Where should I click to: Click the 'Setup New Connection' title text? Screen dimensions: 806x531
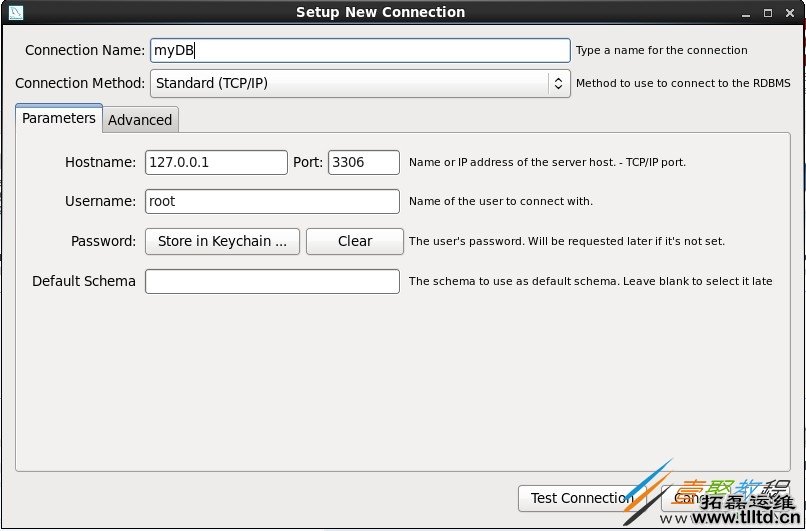[380, 12]
